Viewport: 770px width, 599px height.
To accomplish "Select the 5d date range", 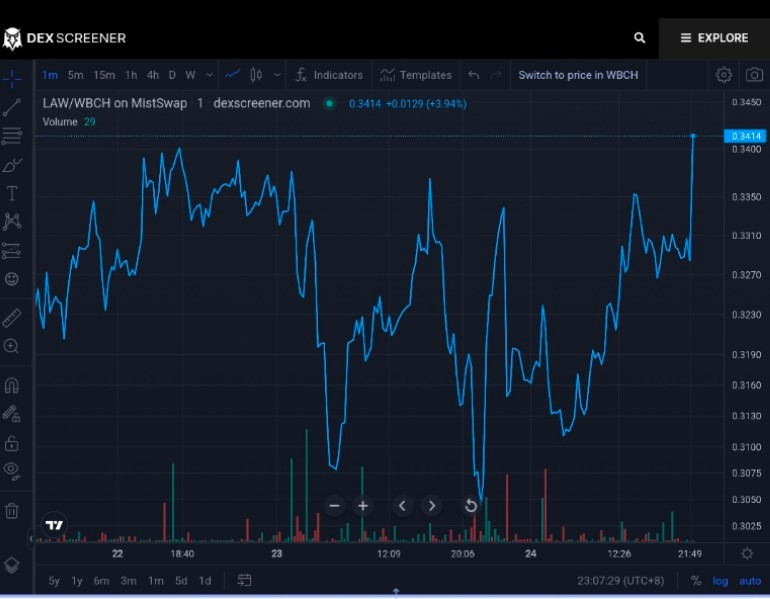I will [181, 581].
